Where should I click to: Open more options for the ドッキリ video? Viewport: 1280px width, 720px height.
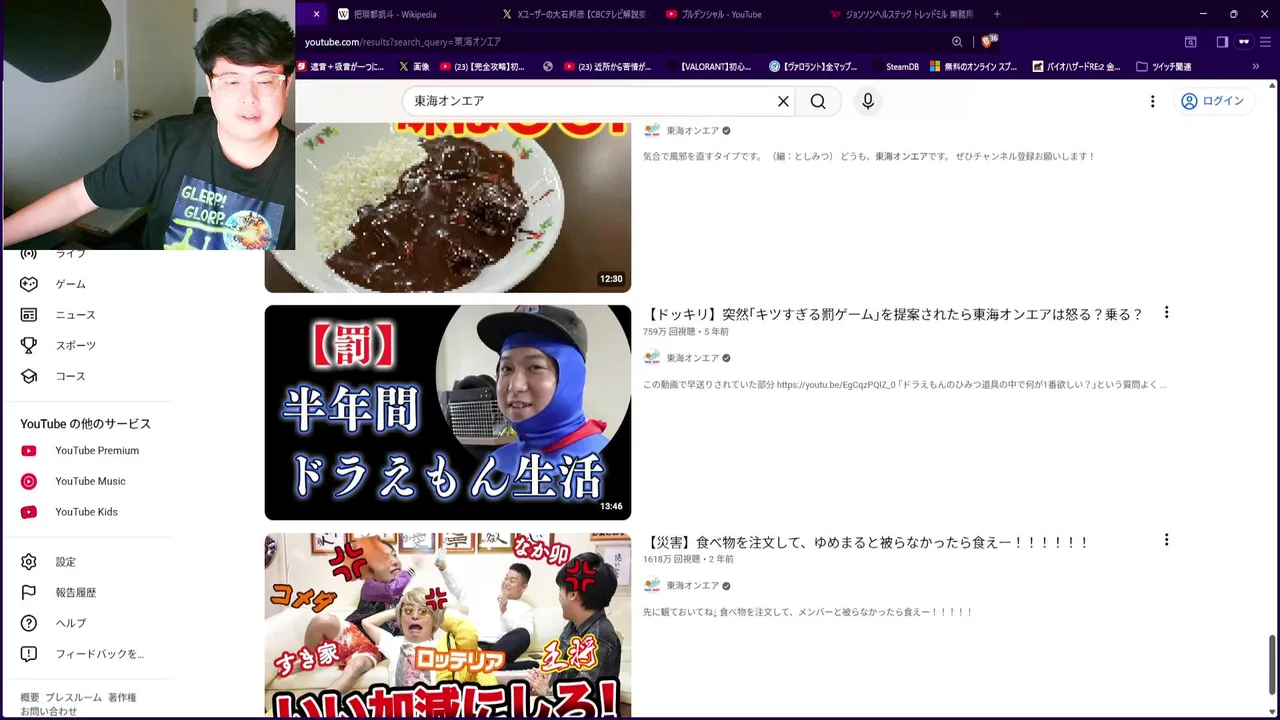coord(1166,313)
